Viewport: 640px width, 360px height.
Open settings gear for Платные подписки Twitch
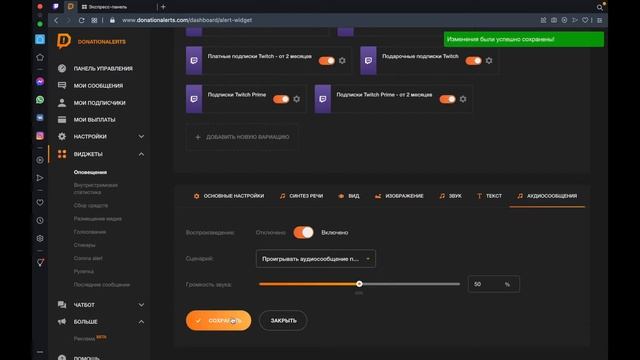pos(342,60)
